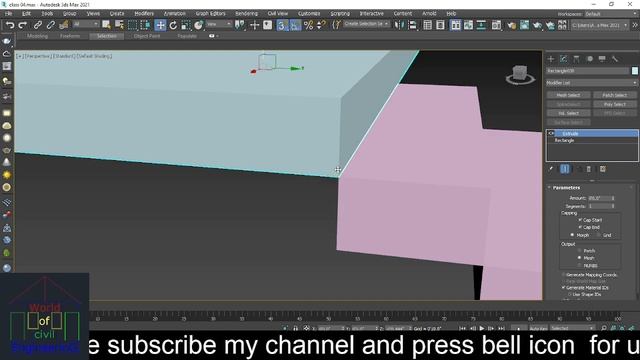Click the Mirror tool icon
The image size is (640, 360).
[399, 25]
